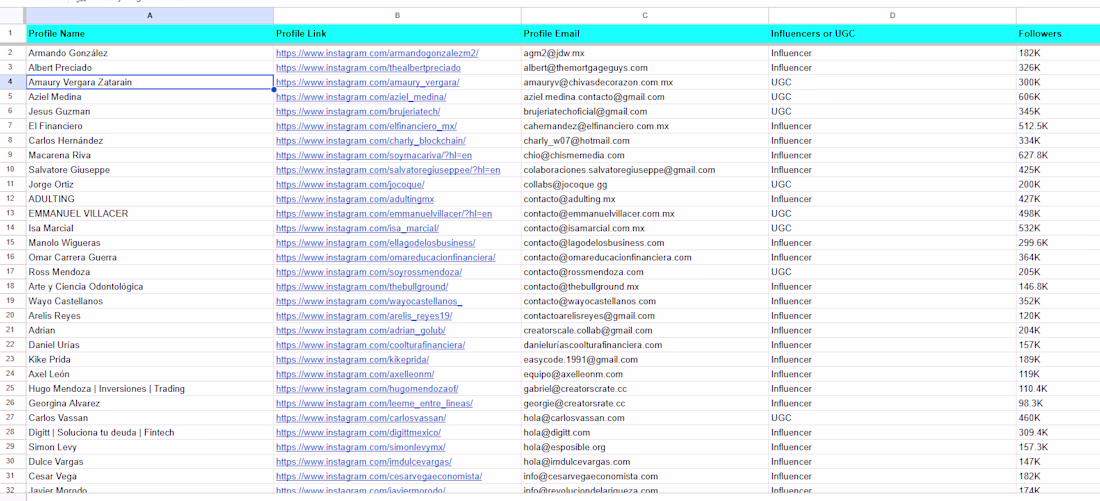Screen dimensions: 1100x501
Task: Open the omareducacionfinanciera Instagram link
Action: tap(386, 258)
